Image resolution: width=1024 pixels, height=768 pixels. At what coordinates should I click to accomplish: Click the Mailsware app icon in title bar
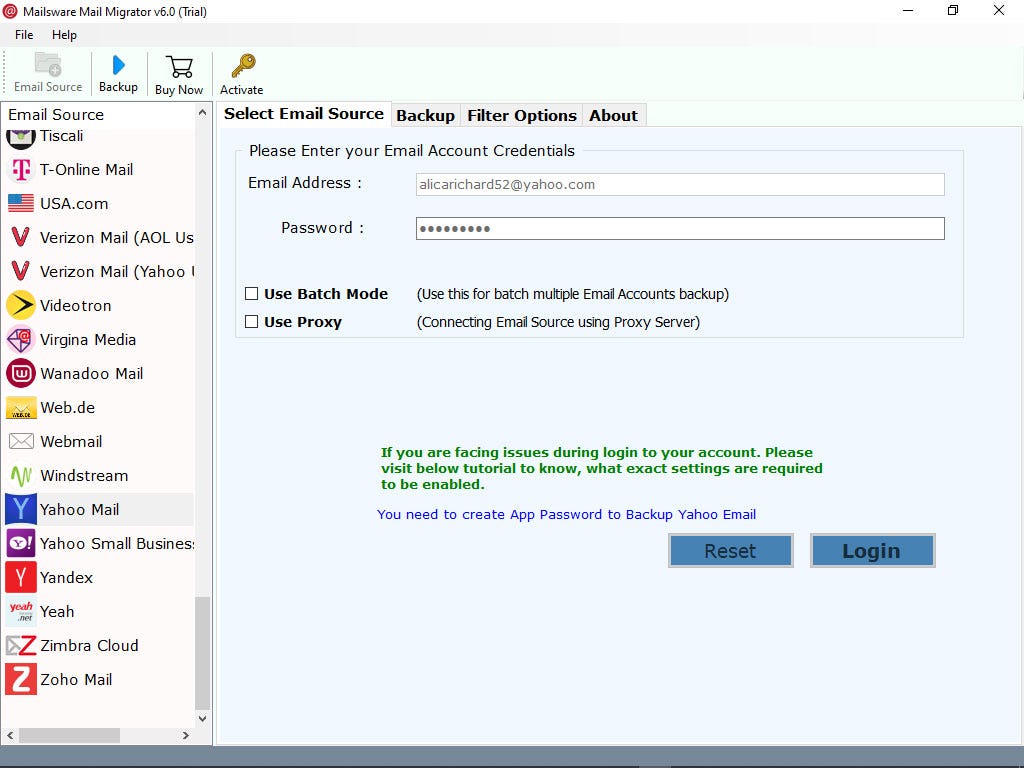(10, 11)
